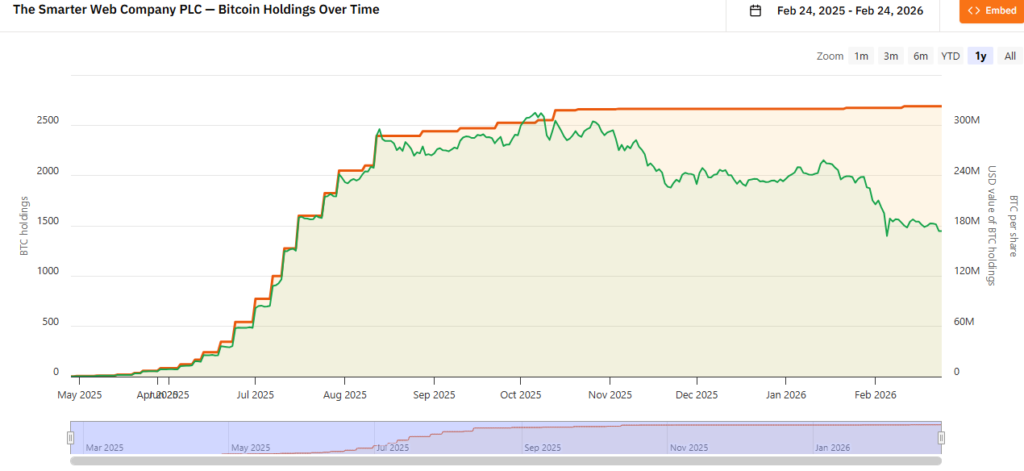Click the Mar 2025 area in navigator

tap(105, 447)
